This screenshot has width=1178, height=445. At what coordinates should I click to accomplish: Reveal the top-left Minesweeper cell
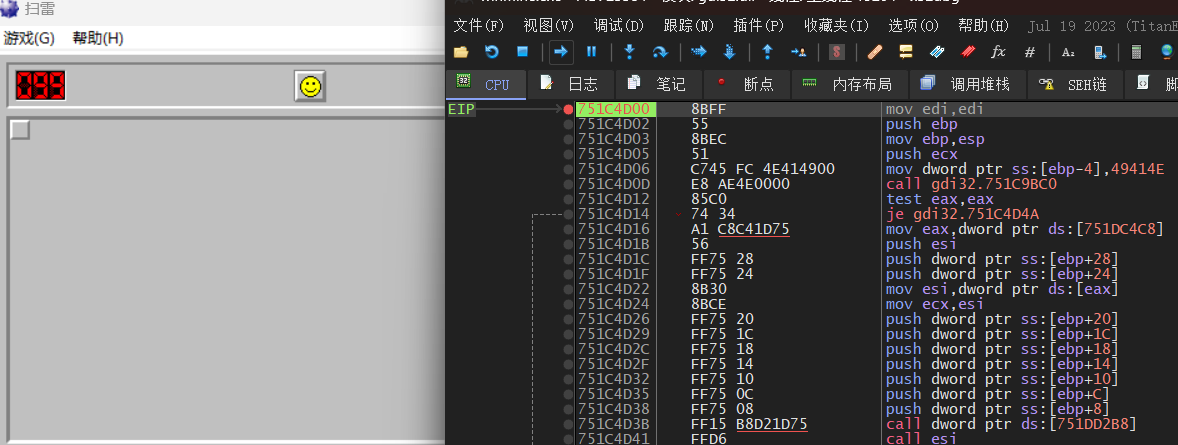point(20,130)
